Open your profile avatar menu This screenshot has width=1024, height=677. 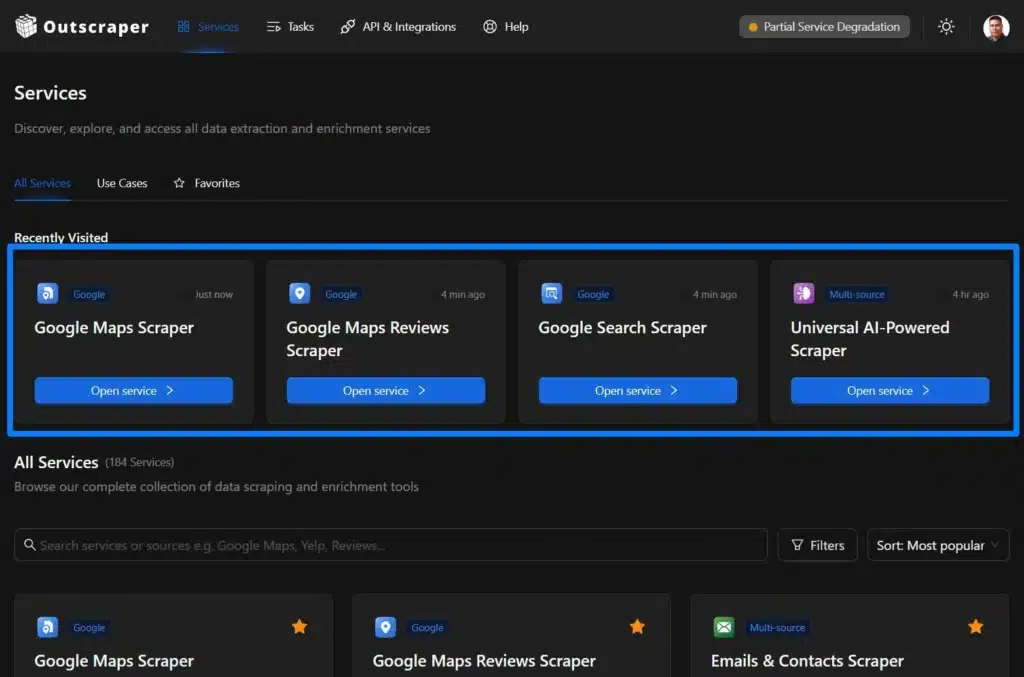coord(997,26)
